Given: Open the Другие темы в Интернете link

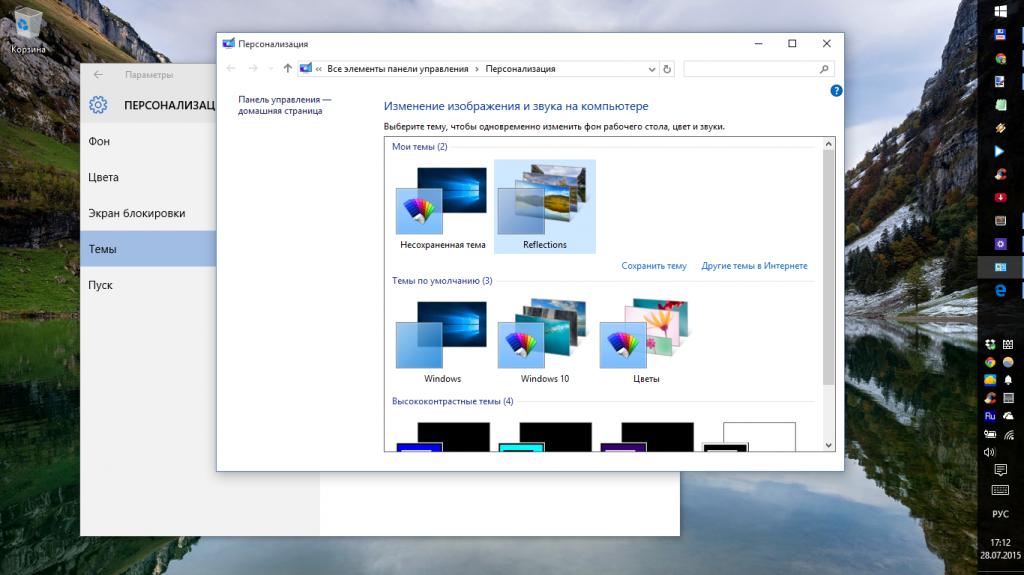Looking at the screenshot, I should click(754, 266).
